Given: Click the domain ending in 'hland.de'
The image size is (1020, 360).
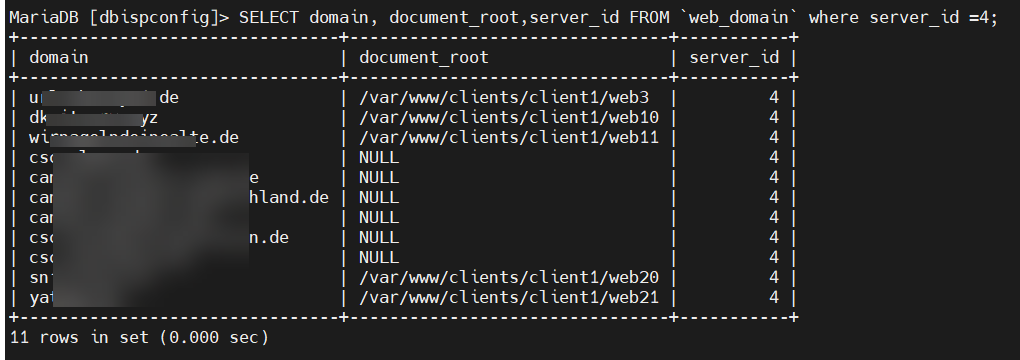Looking at the screenshot, I should [179, 197].
